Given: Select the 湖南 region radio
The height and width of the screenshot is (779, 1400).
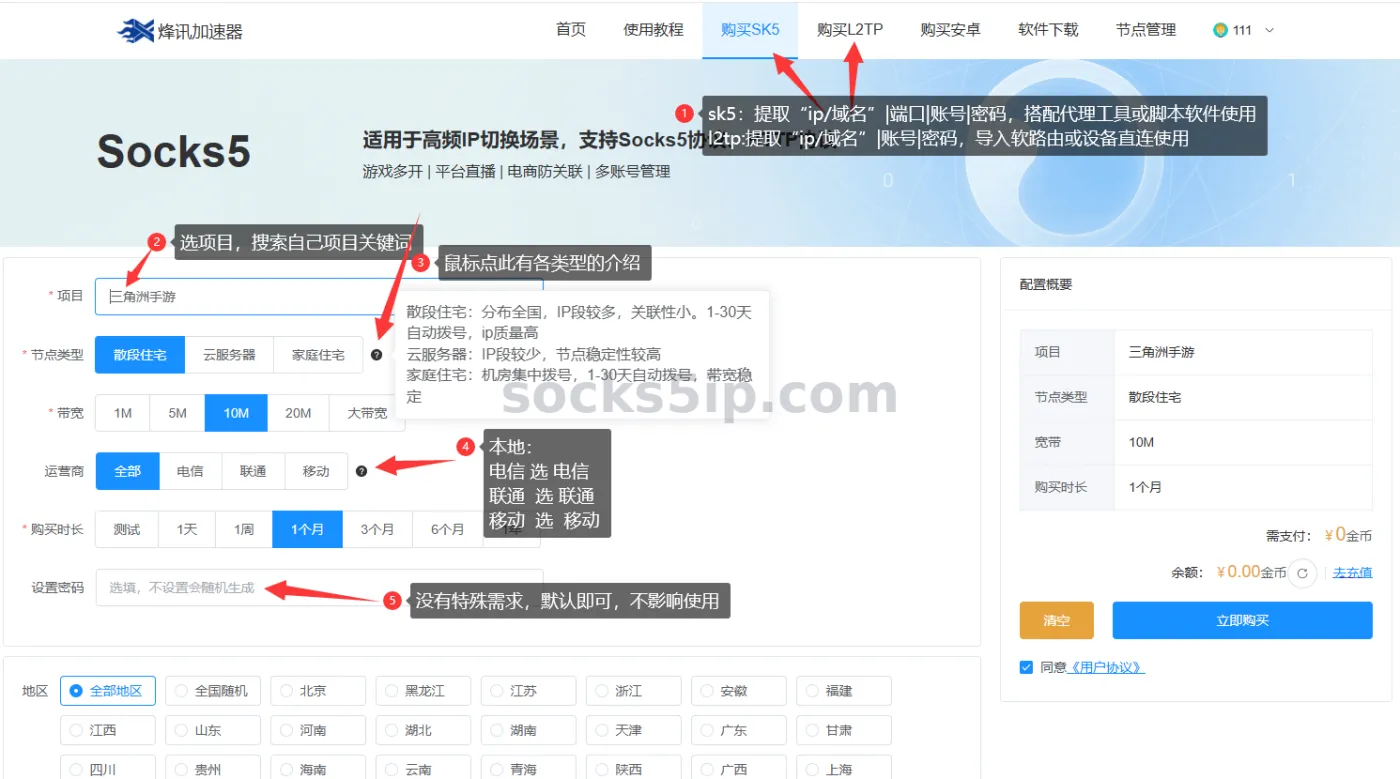Looking at the screenshot, I should click(528, 730).
